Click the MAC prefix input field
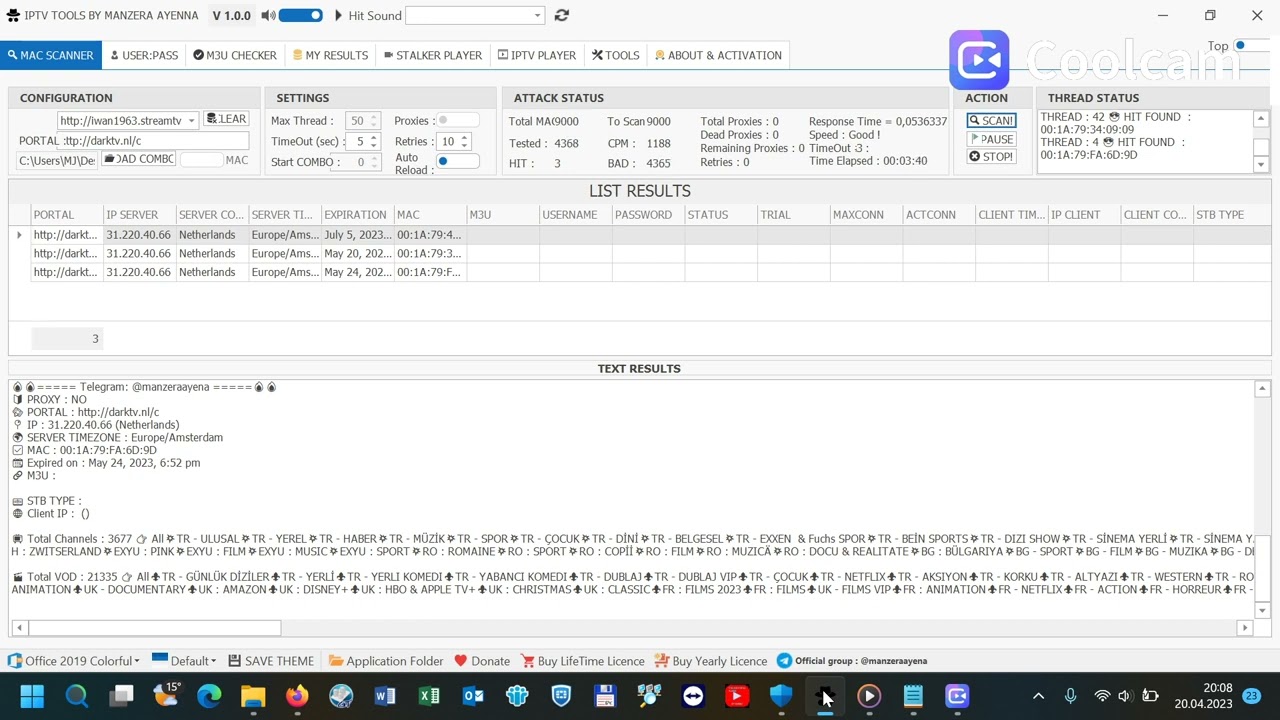 point(201,160)
